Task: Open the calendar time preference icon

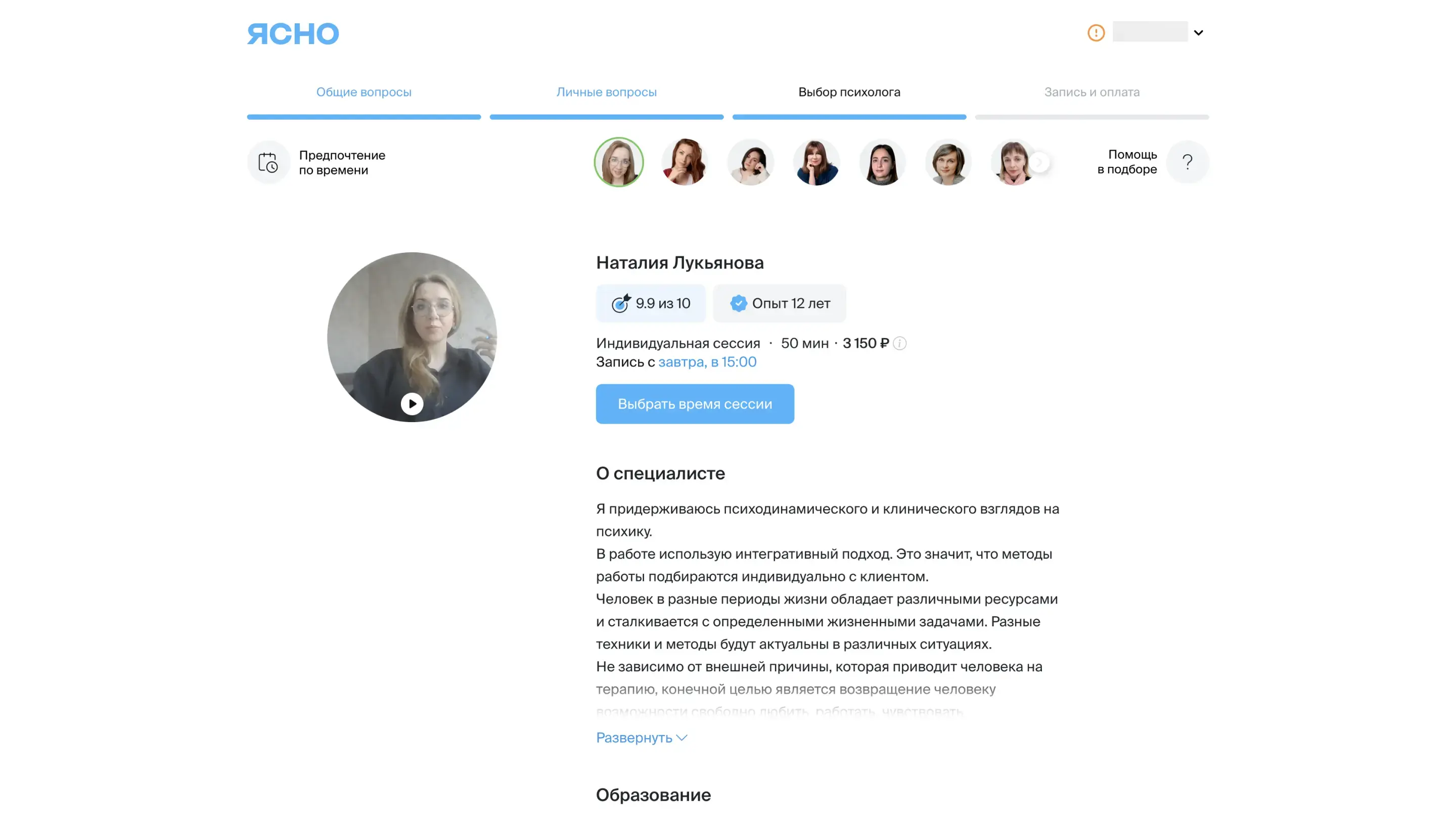Action: (268, 162)
